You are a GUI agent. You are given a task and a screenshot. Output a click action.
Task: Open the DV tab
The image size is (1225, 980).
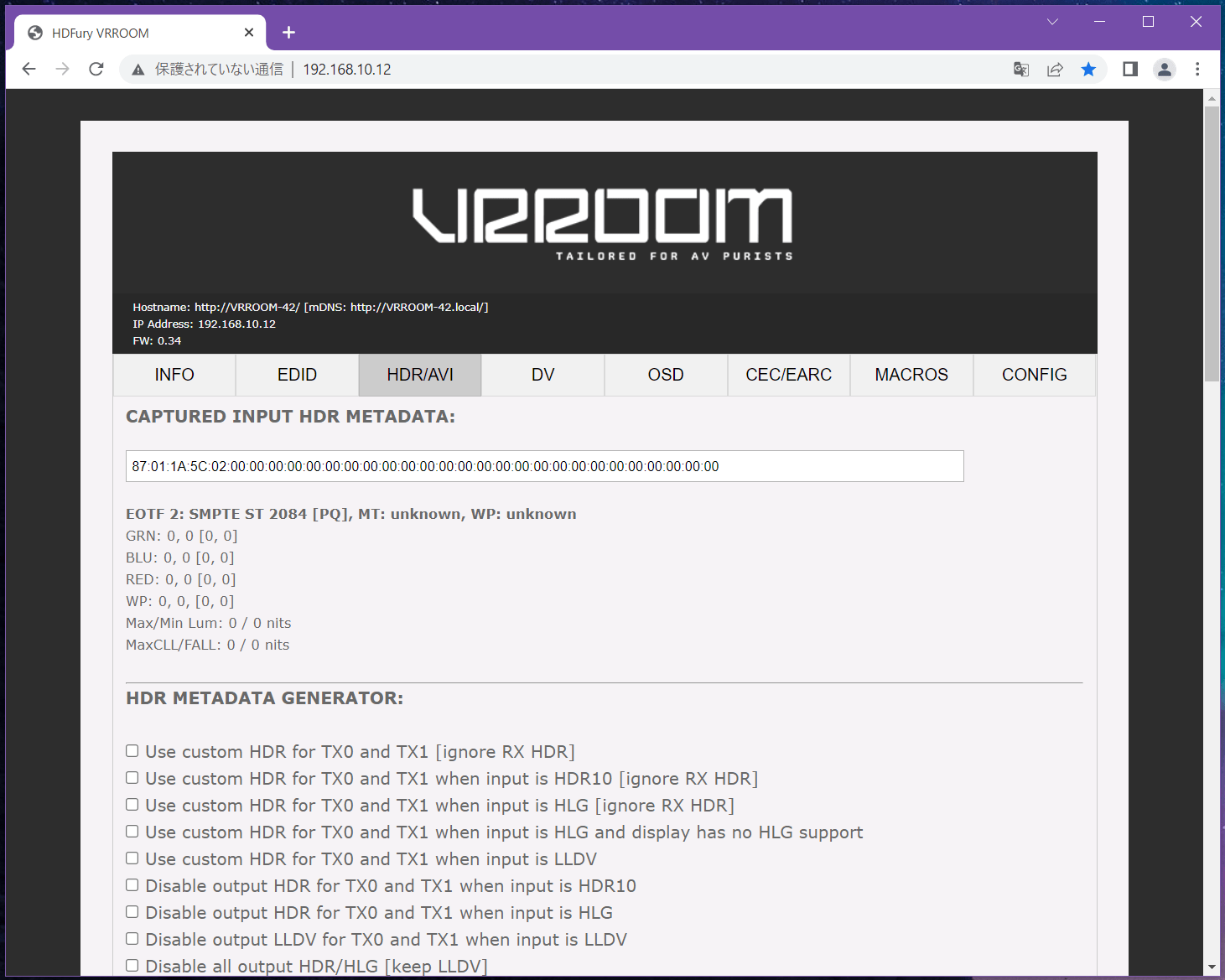coord(543,375)
